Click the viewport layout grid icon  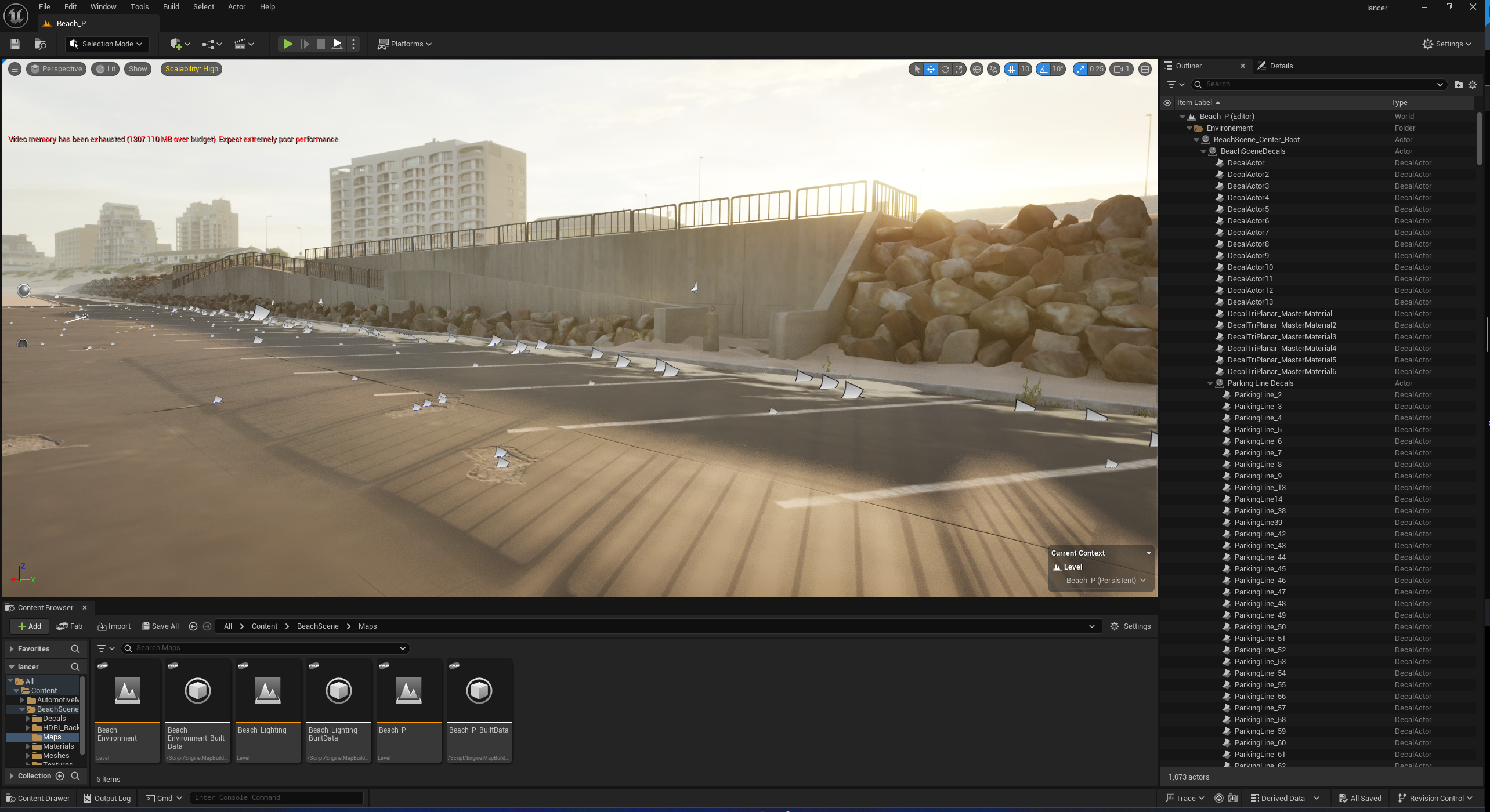[x=1145, y=69]
